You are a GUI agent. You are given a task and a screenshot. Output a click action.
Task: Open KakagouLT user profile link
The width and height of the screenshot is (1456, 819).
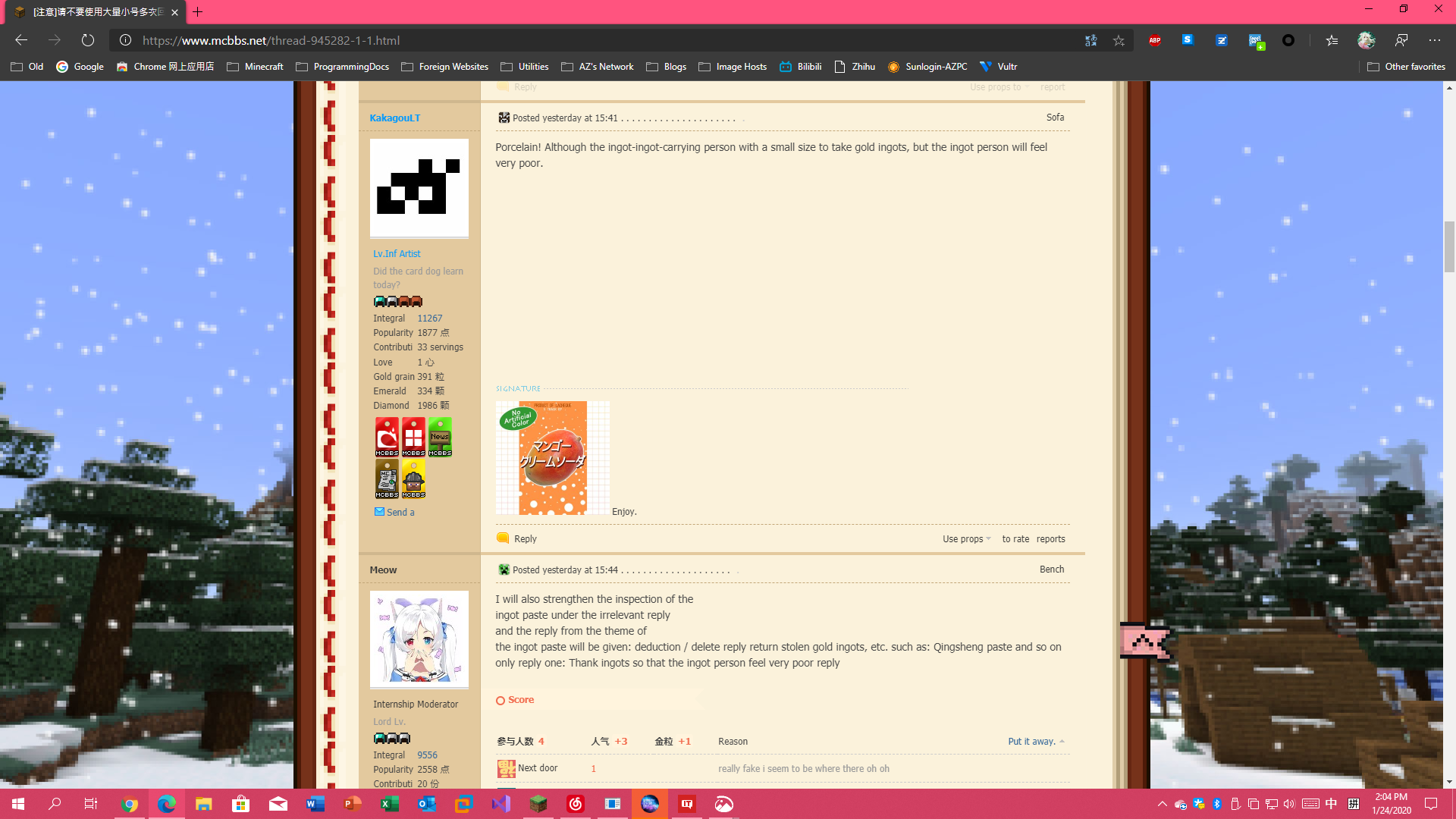click(x=394, y=118)
